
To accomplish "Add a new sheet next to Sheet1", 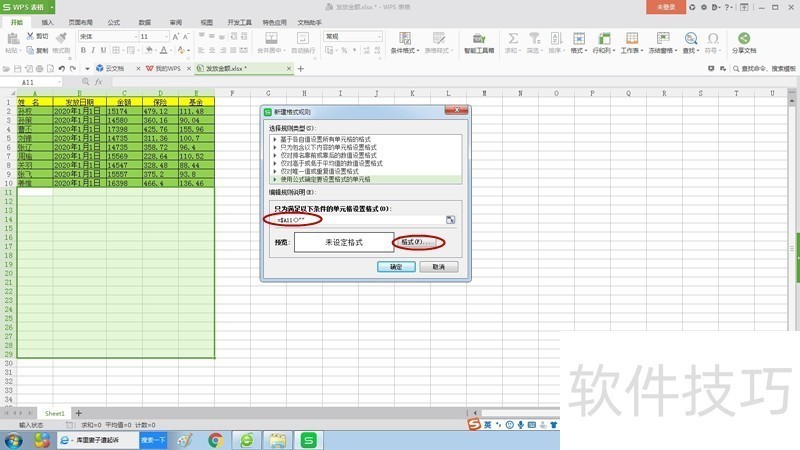I will point(79,413).
